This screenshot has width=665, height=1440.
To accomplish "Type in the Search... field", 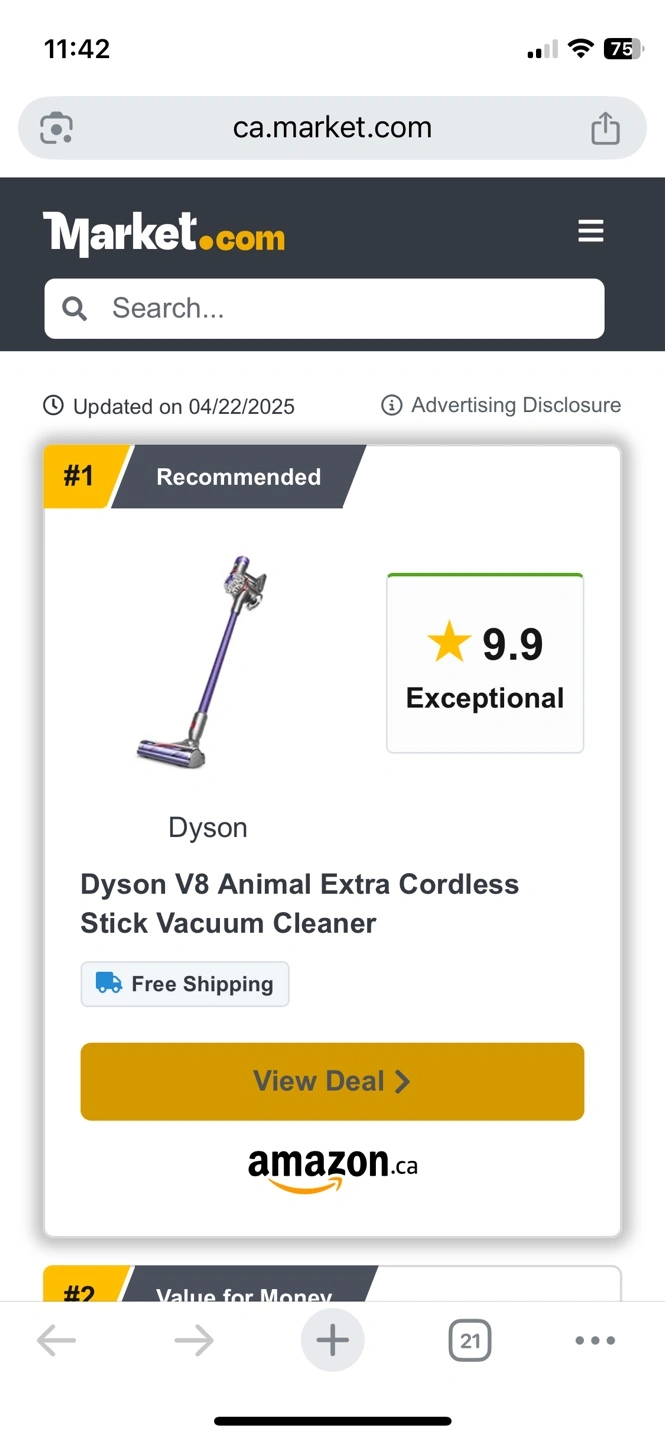I will point(340,308).
